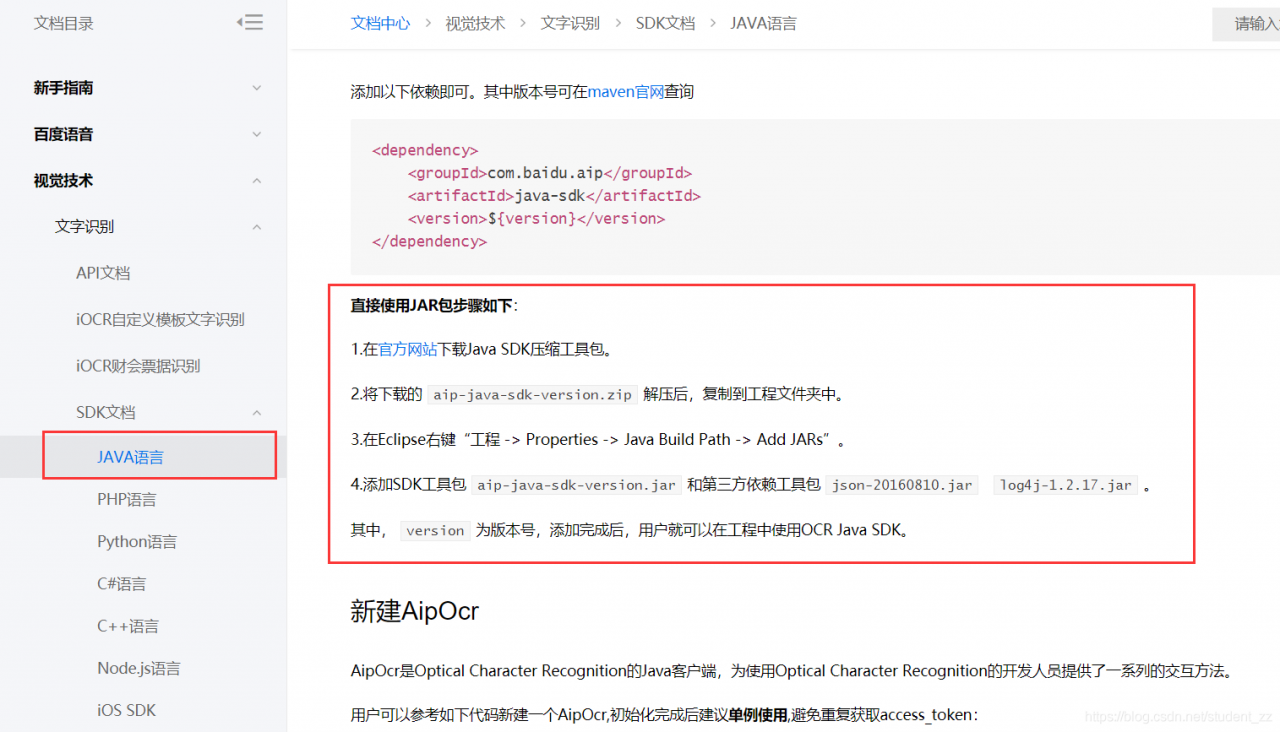The width and height of the screenshot is (1280, 732).
Task: Open Python语言 SDK doc
Action: [x=137, y=541]
